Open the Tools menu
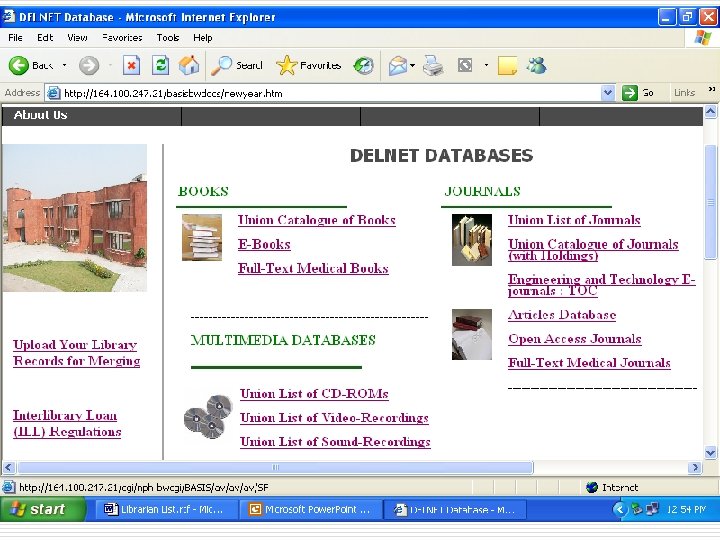 pos(168,38)
